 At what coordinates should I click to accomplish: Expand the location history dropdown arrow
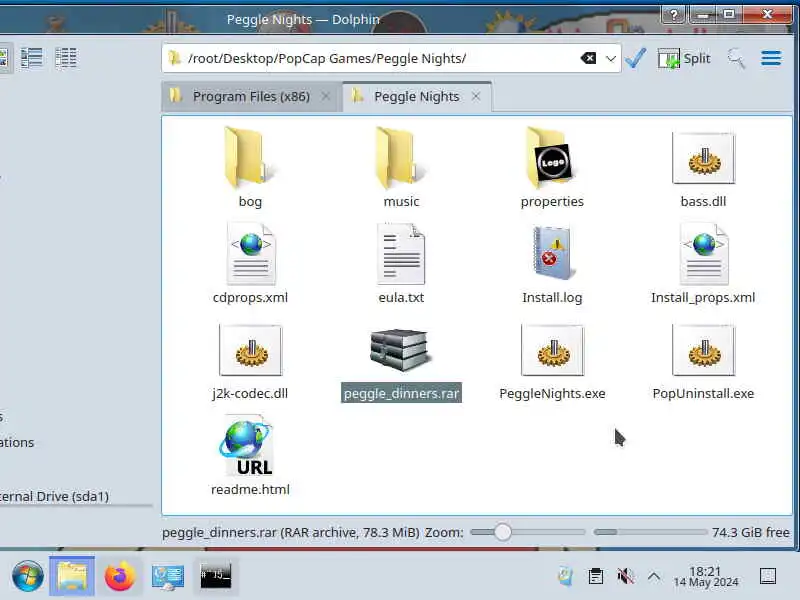pos(611,59)
